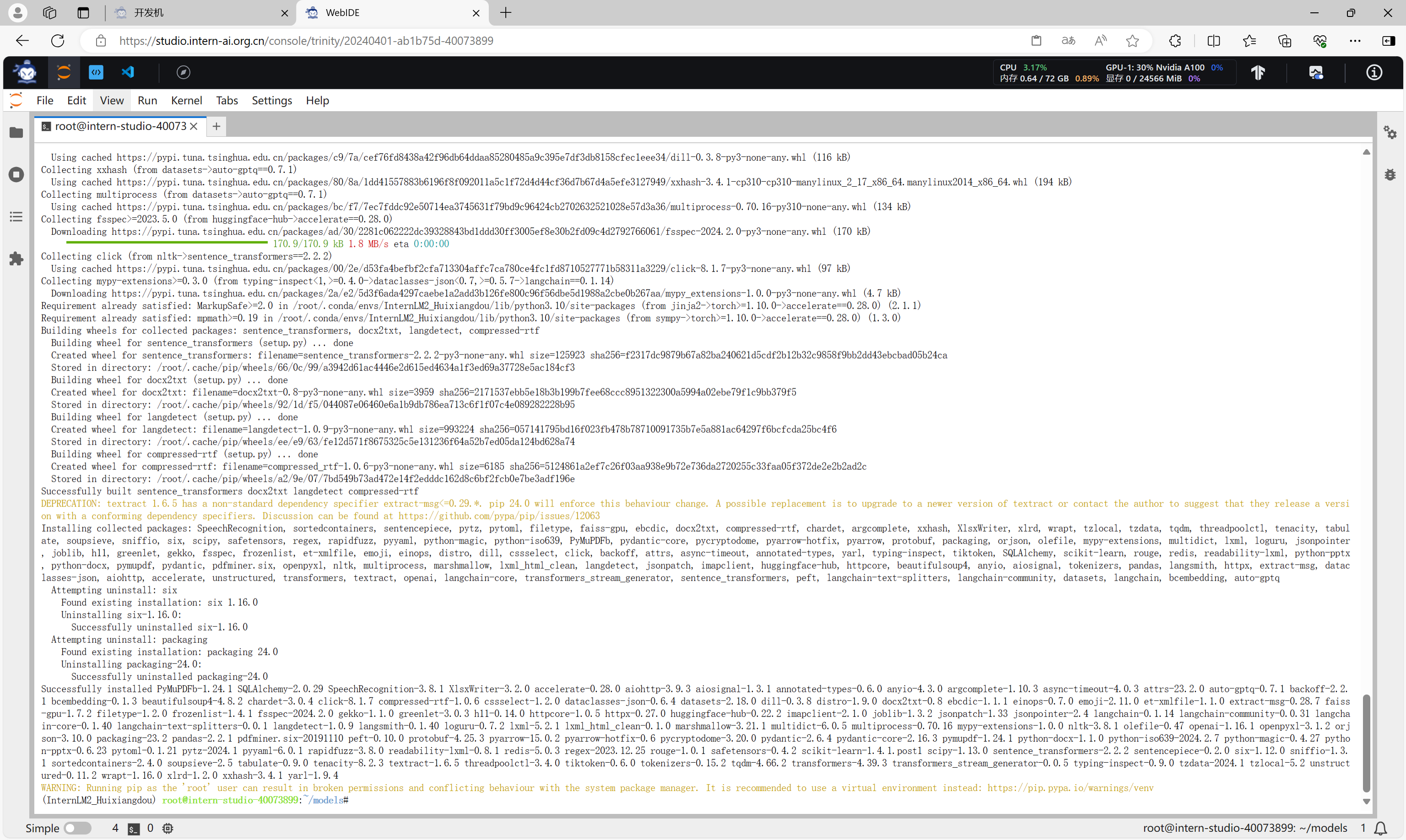Refresh the current page
The image size is (1406, 840).
click(x=58, y=41)
